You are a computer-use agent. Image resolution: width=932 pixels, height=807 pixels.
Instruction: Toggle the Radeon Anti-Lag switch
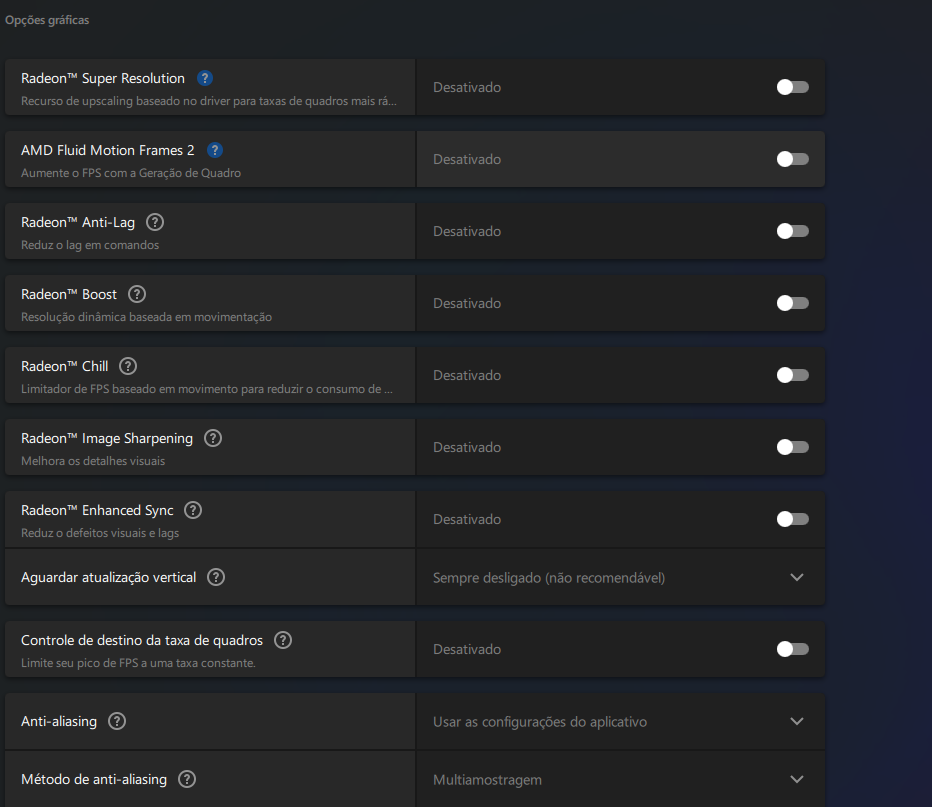click(x=792, y=231)
